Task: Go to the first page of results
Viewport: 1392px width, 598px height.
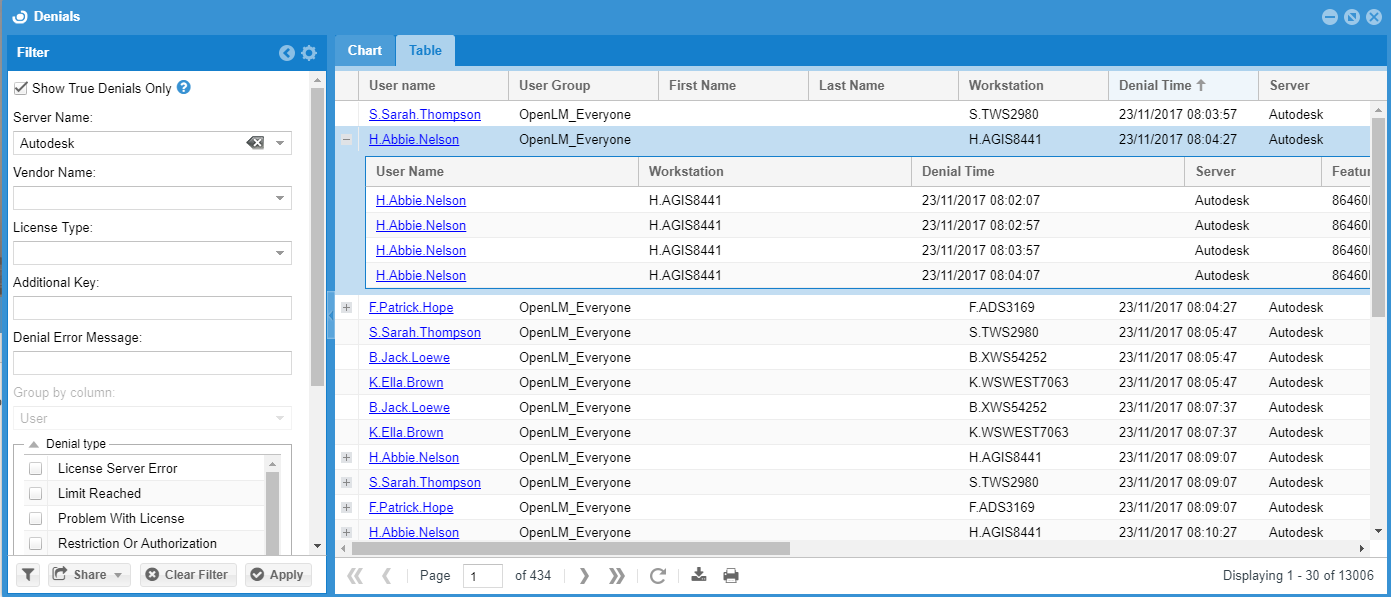Action: (x=353, y=576)
